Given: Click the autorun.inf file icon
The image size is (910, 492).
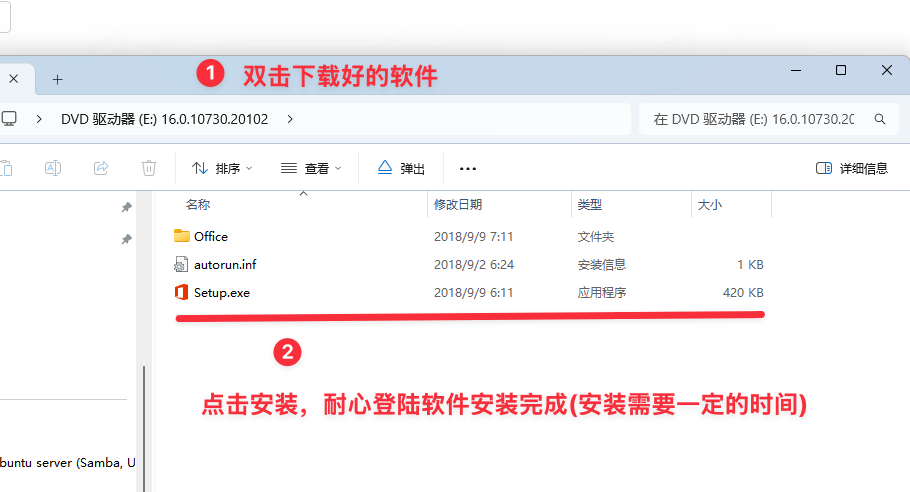Looking at the screenshot, I should [181, 265].
